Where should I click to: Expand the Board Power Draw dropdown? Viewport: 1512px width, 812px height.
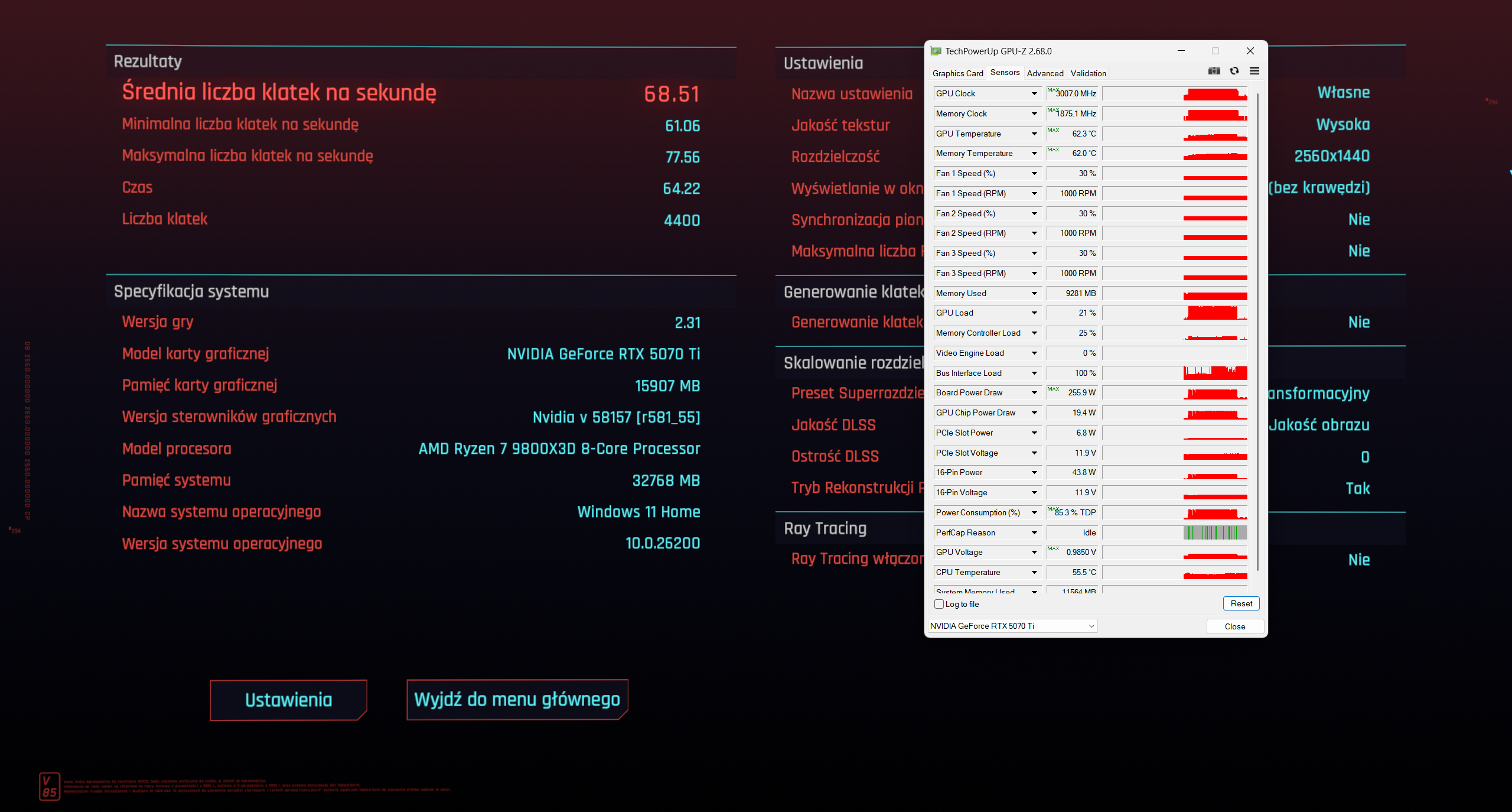coord(1034,392)
